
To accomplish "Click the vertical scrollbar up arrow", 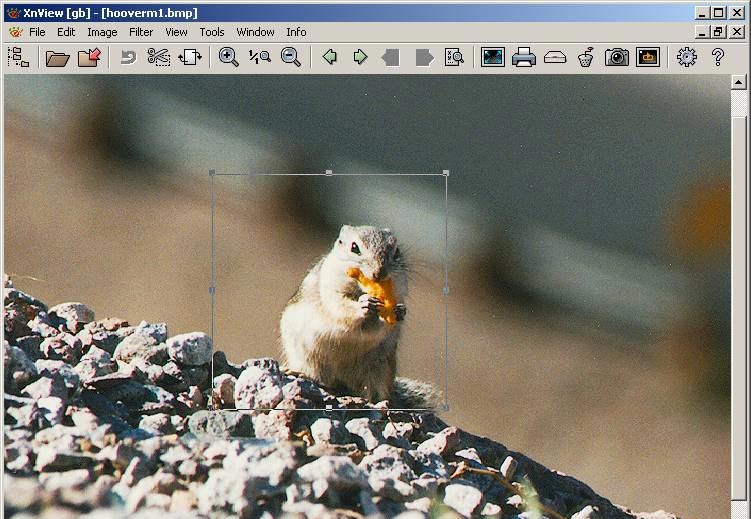I will (x=739, y=83).
